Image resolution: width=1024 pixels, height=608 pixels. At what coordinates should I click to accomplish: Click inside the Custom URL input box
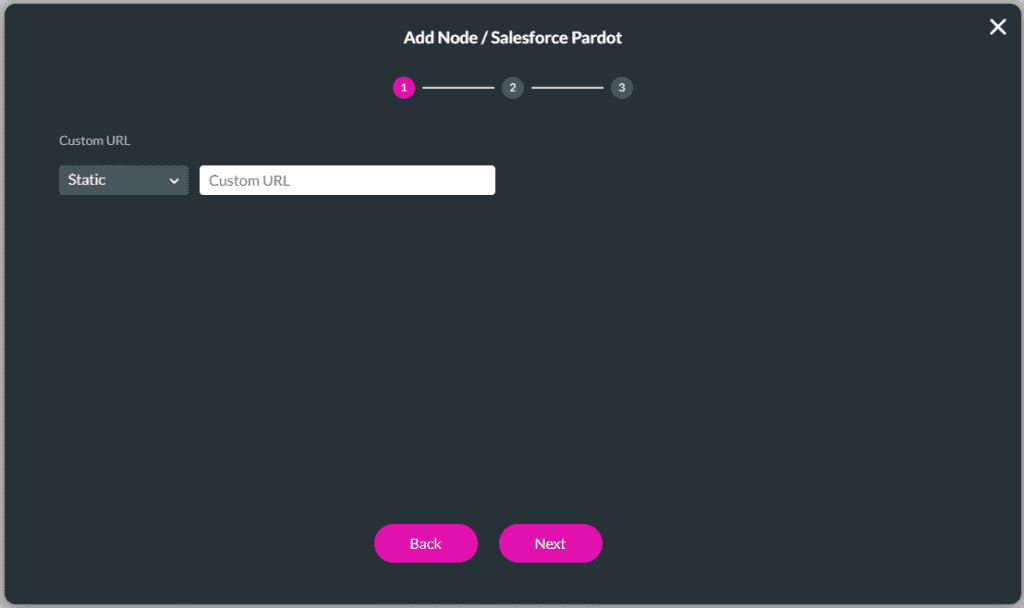pyautogui.click(x=347, y=180)
